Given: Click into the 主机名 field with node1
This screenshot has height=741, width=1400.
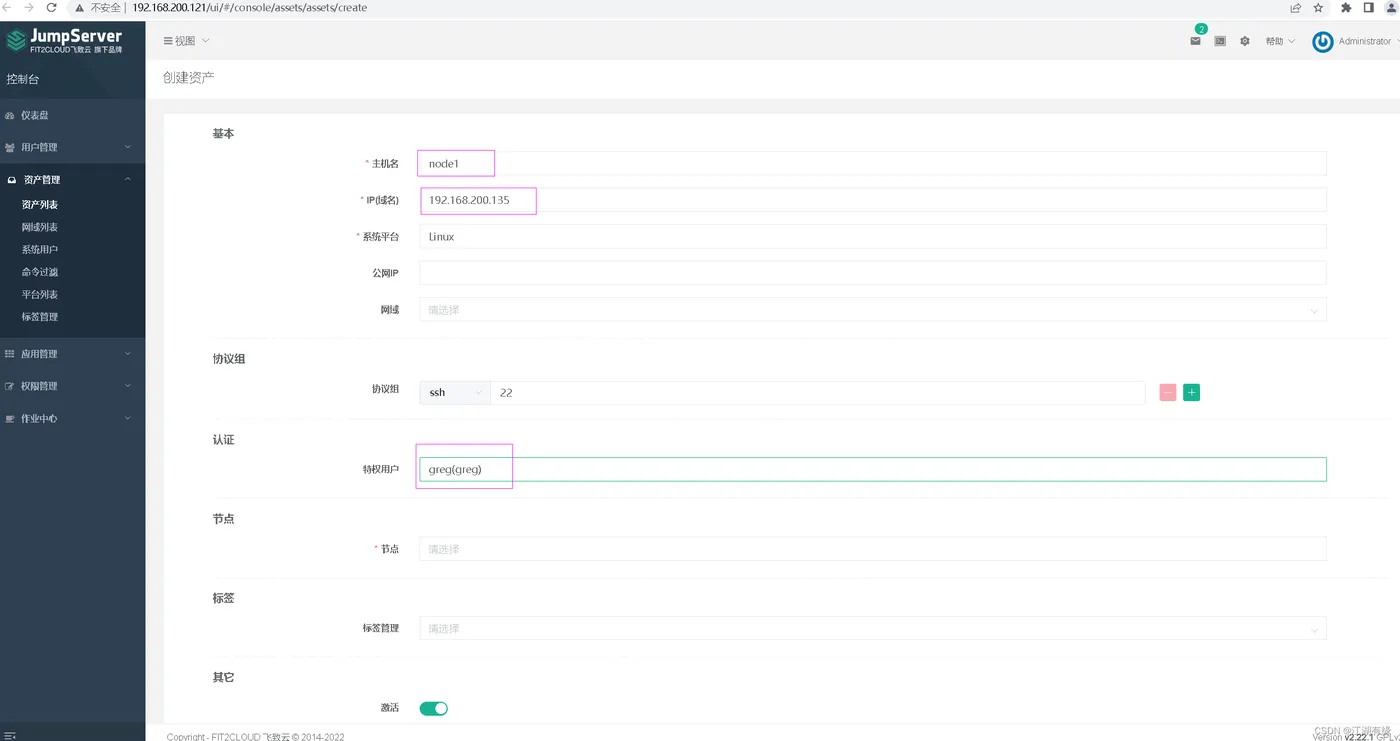Looking at the screenshot, I should click(x=872, y=163).
